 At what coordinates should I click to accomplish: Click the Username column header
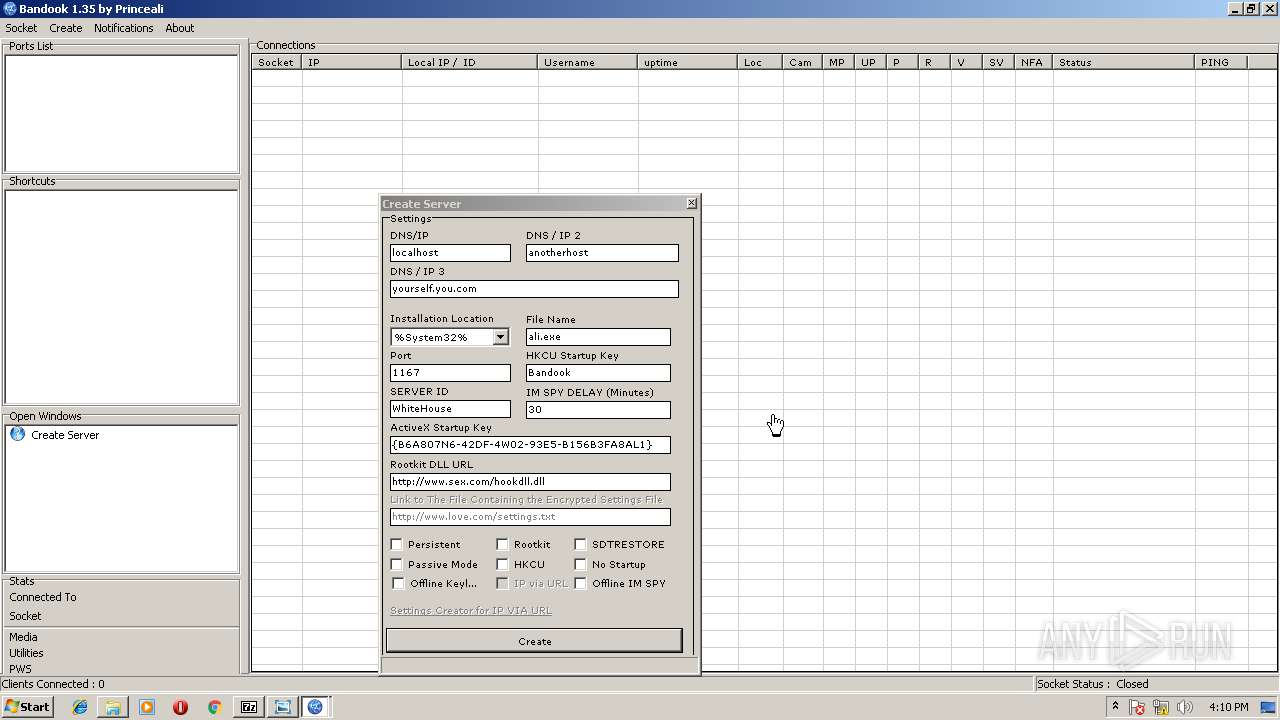pyautogui.click(x=588, y=62)
